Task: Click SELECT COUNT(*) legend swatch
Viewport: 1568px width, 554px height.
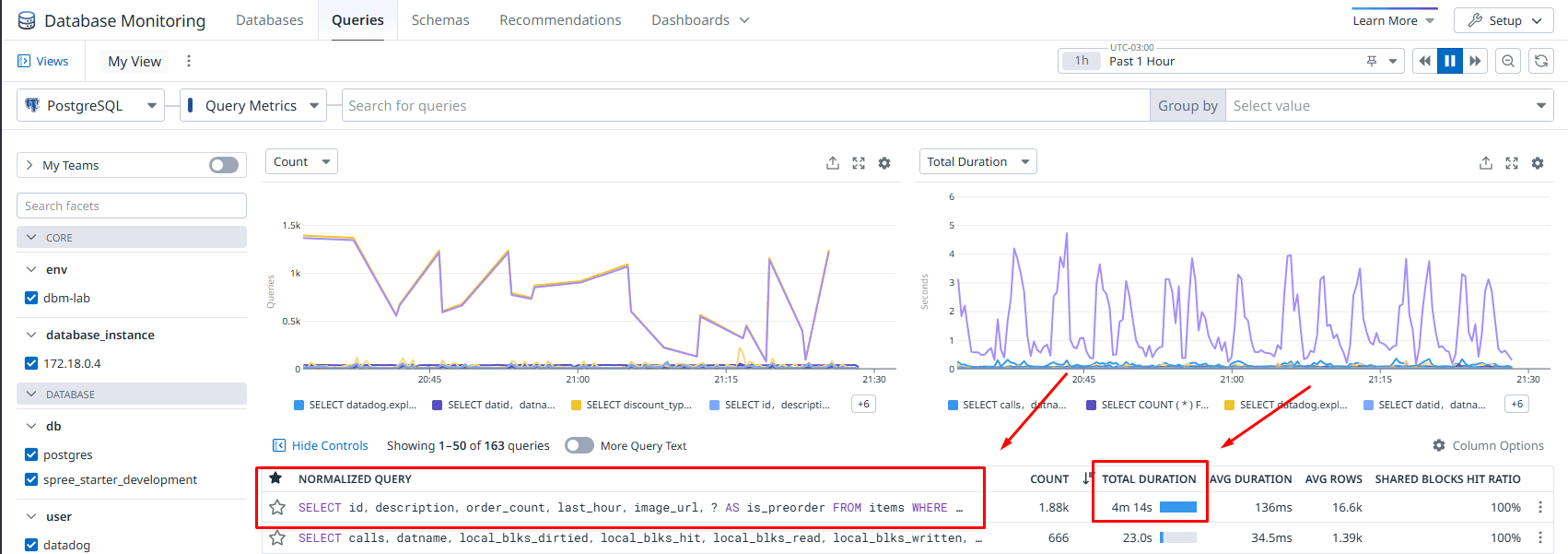Action: click(x=1091, y=405)
